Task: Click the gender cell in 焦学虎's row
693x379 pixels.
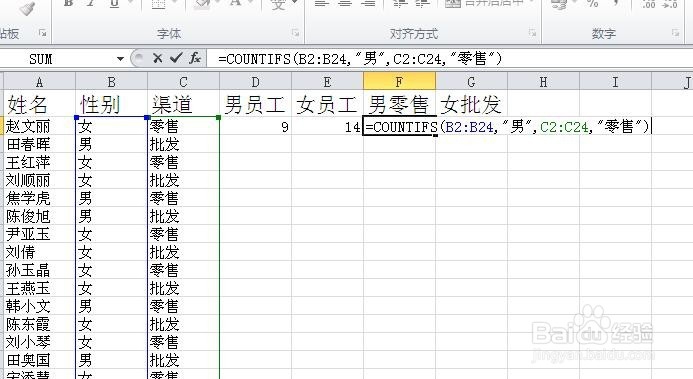Action: 111,198
